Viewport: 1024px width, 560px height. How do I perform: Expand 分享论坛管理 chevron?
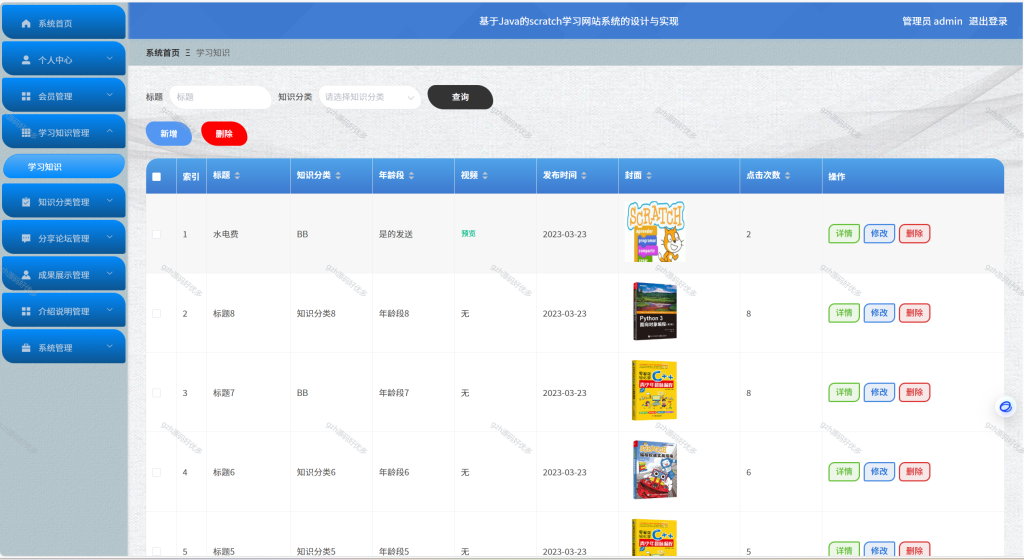tap(110, 238)
